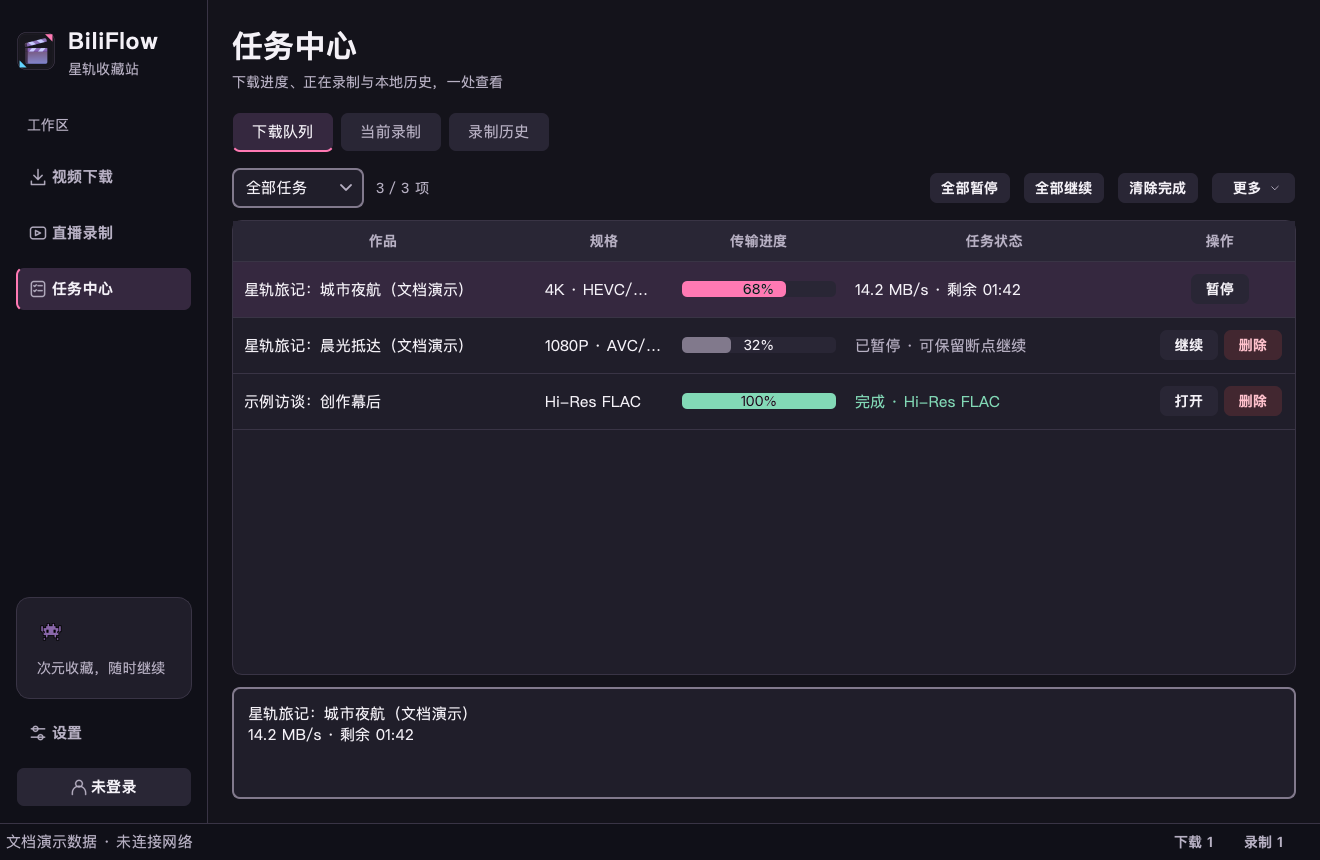Click the 工作区 sidebar section label

click(x=48, y=125)
